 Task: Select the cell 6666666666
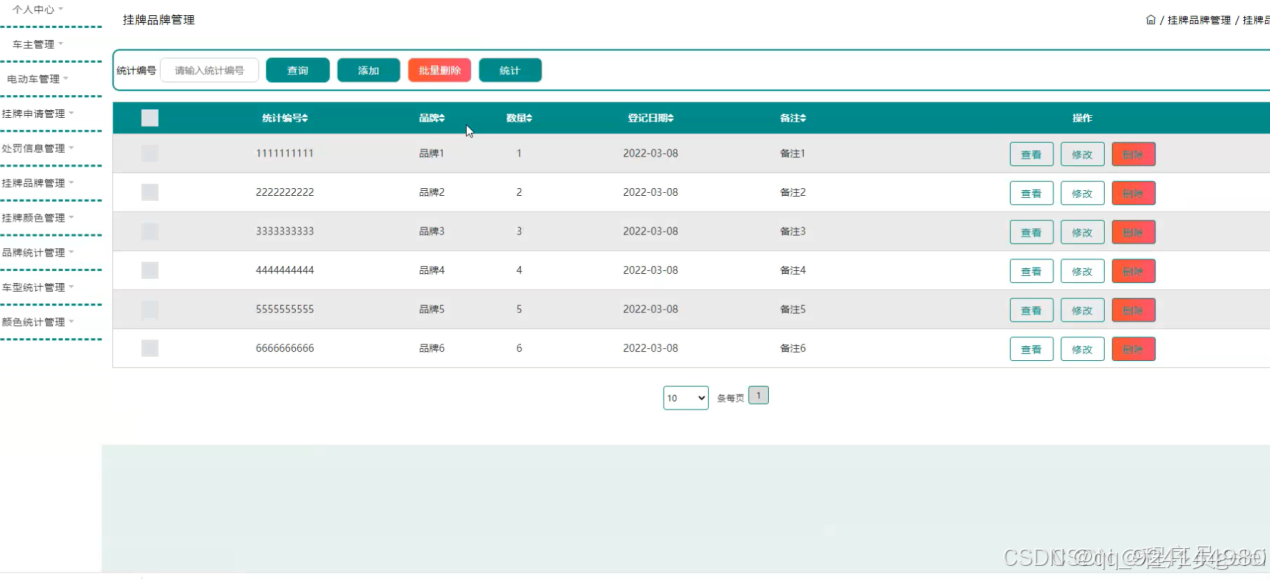285,348
